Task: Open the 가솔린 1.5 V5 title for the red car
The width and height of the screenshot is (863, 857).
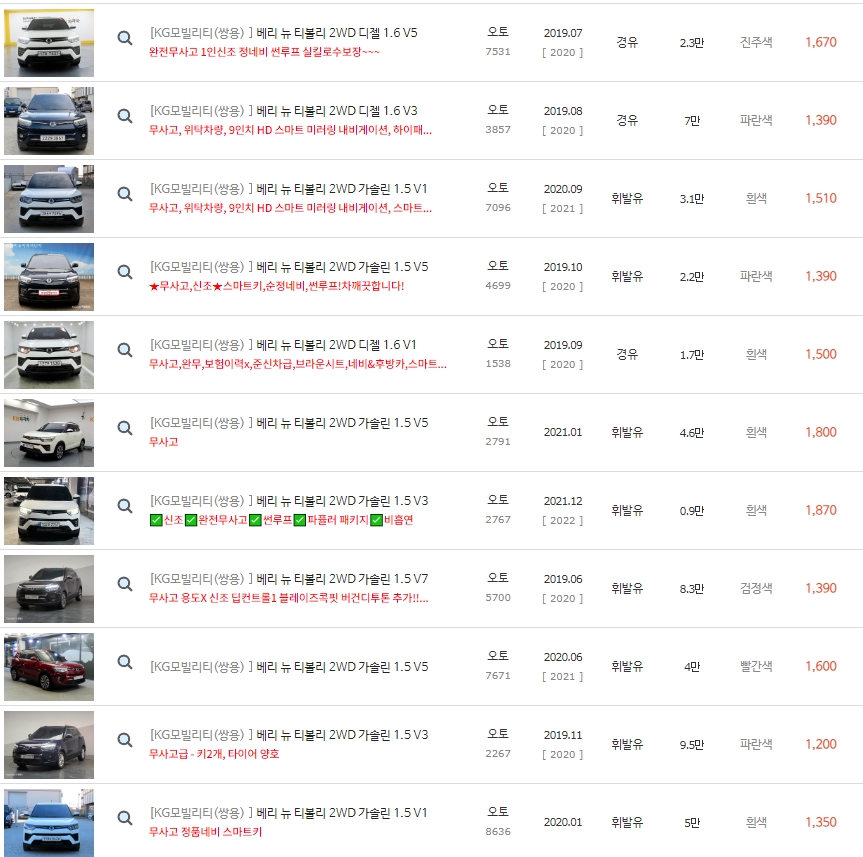Action: click(288, 667)
